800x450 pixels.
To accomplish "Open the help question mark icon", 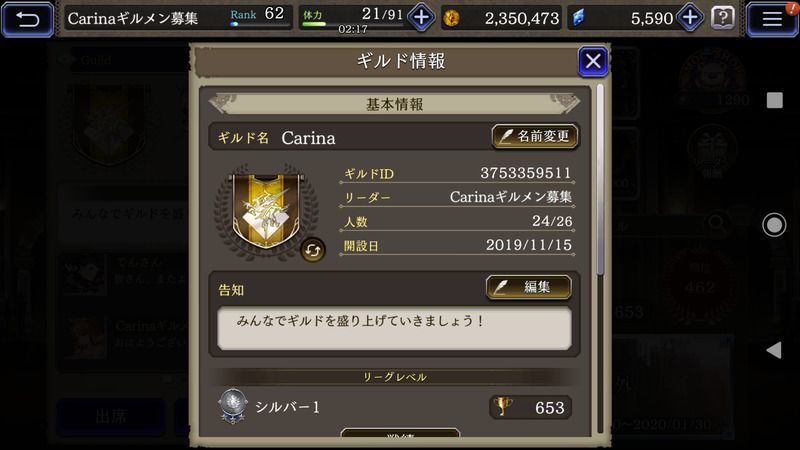I will [x=723, y=18].
